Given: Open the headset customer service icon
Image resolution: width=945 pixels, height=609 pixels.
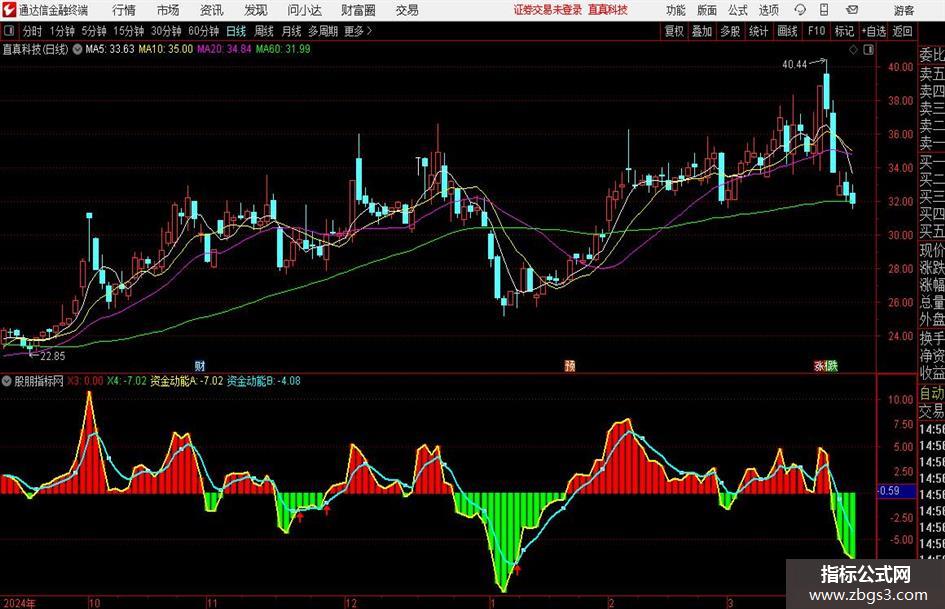Looking at the screenshot, I should 800,10.
